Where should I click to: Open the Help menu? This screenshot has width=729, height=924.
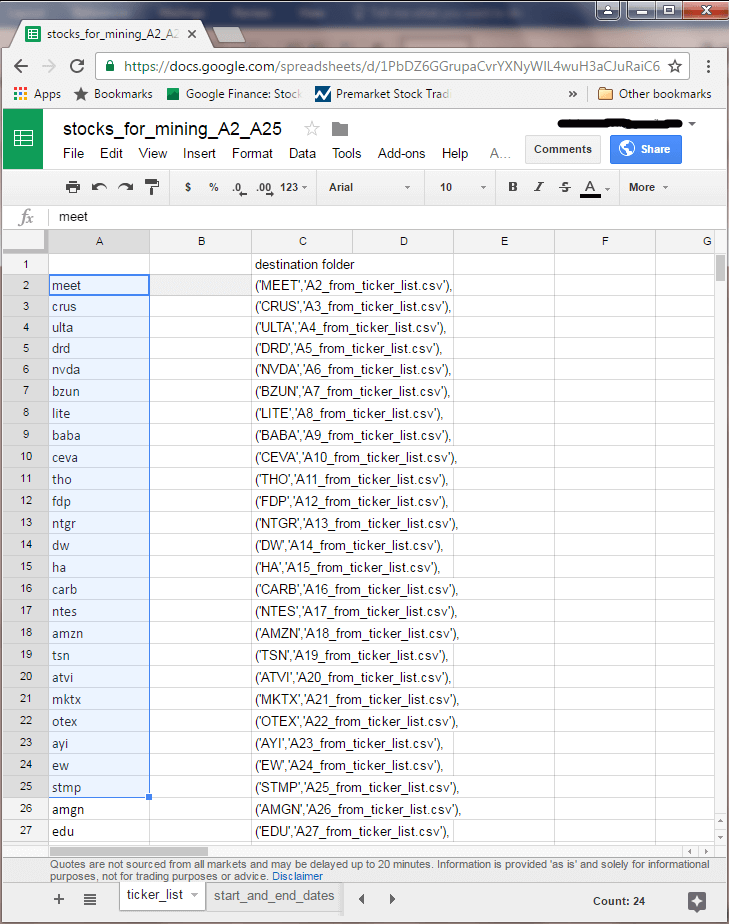click(x=455, y=154)
